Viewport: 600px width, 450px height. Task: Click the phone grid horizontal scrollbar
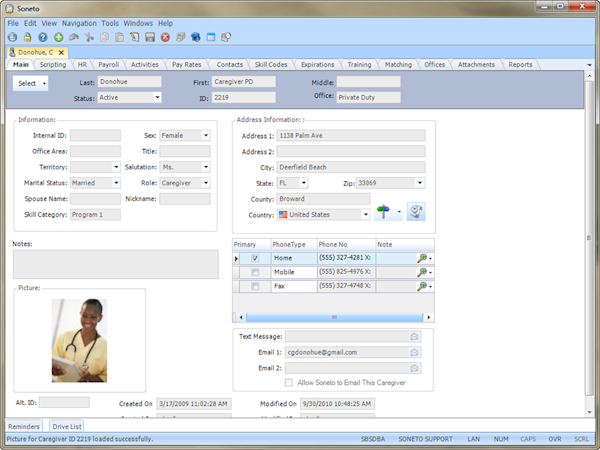(x=332, y=316)
